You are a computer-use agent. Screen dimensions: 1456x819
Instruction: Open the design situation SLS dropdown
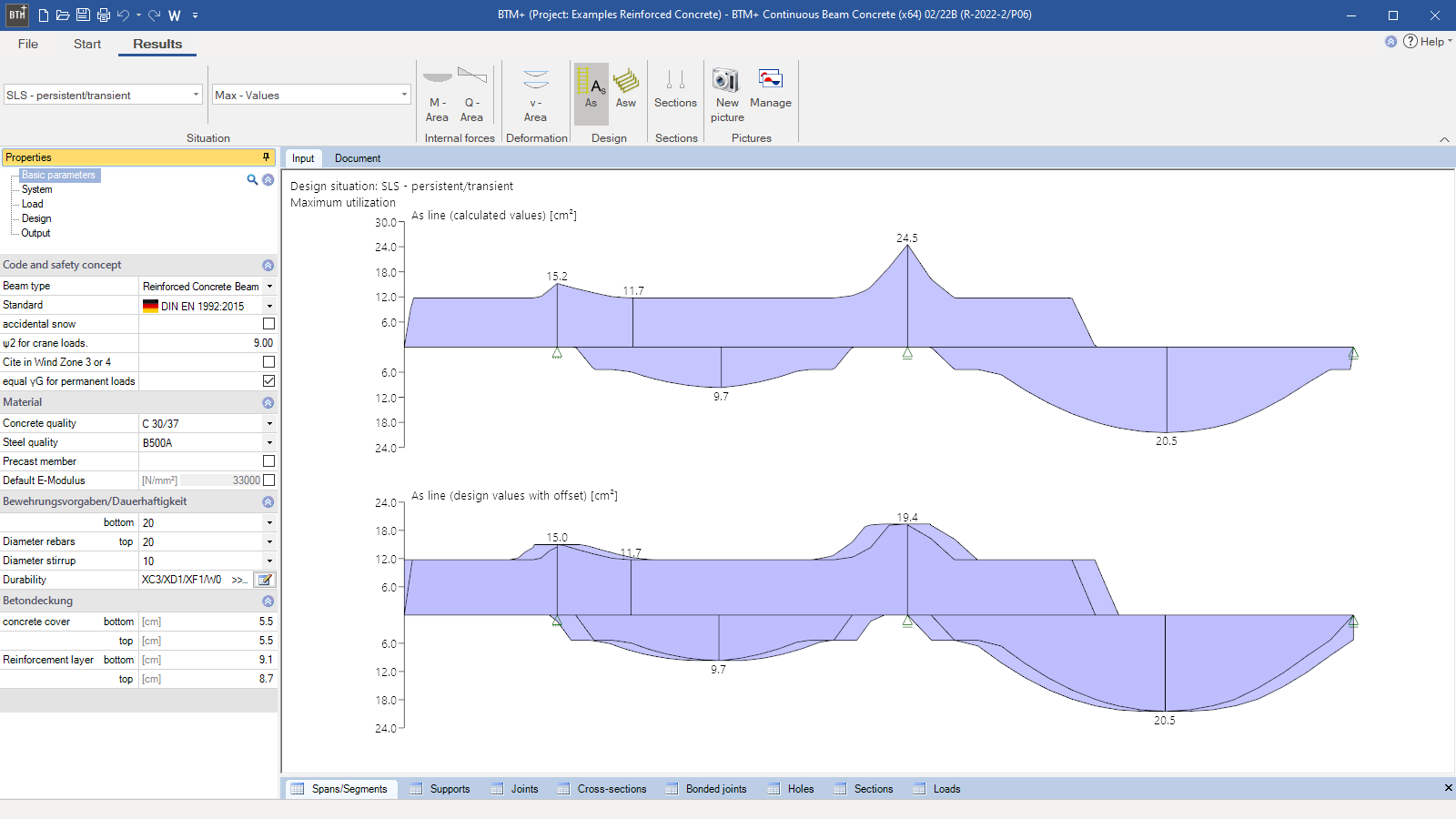[196, 95]
